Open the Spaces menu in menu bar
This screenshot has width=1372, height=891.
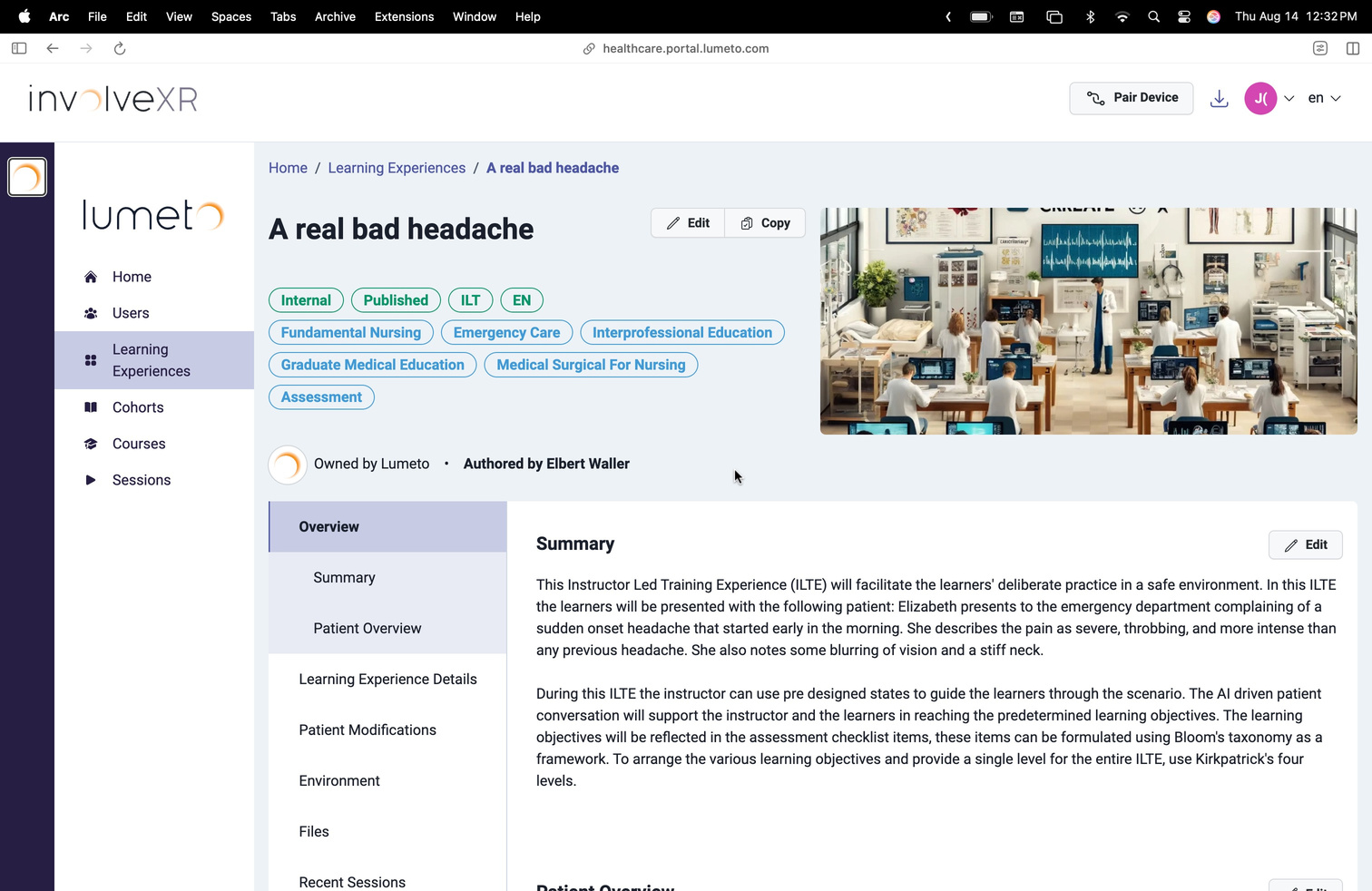point(231,16)
